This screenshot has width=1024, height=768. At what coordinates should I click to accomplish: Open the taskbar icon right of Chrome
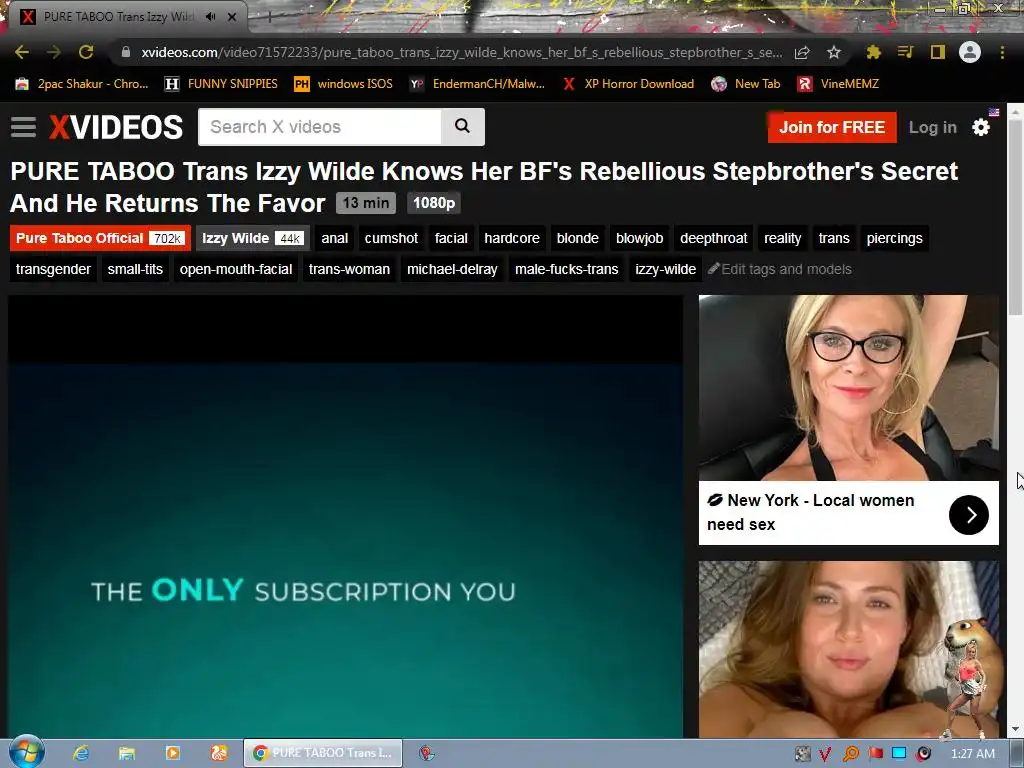pos(427,753)
